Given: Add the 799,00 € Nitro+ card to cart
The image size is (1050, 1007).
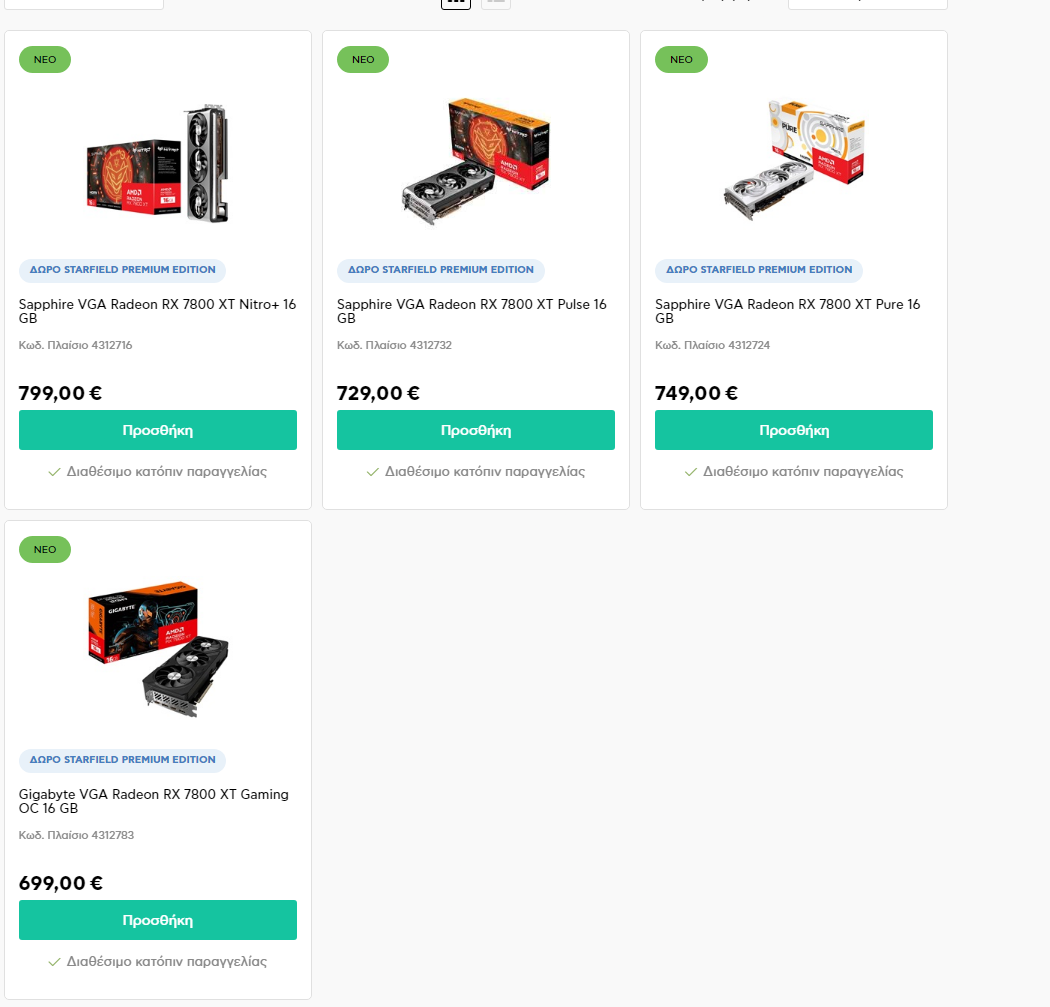Looking at the screenshot, I should tap(158, 430).
